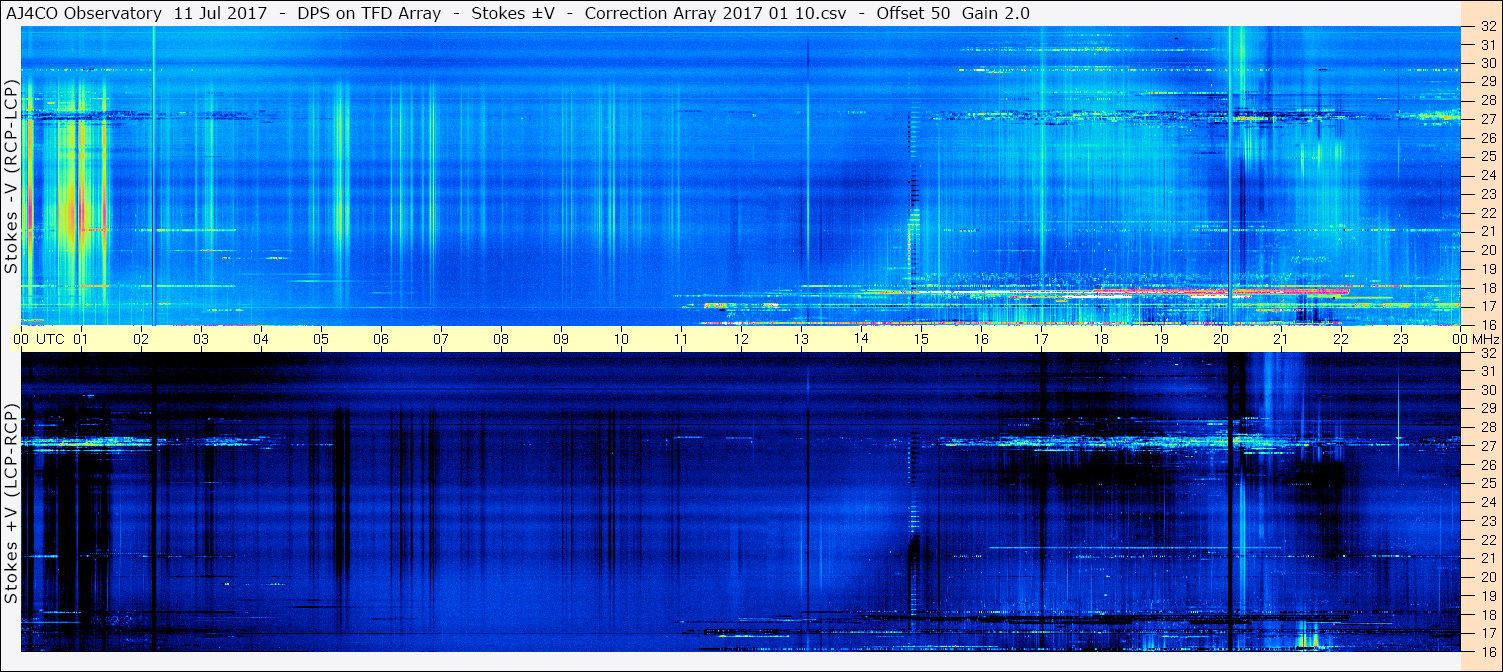Select the 19 hour marker on the time axis
The height and width of the screenshot is (672, 1503).
[x=1161, y=339]
